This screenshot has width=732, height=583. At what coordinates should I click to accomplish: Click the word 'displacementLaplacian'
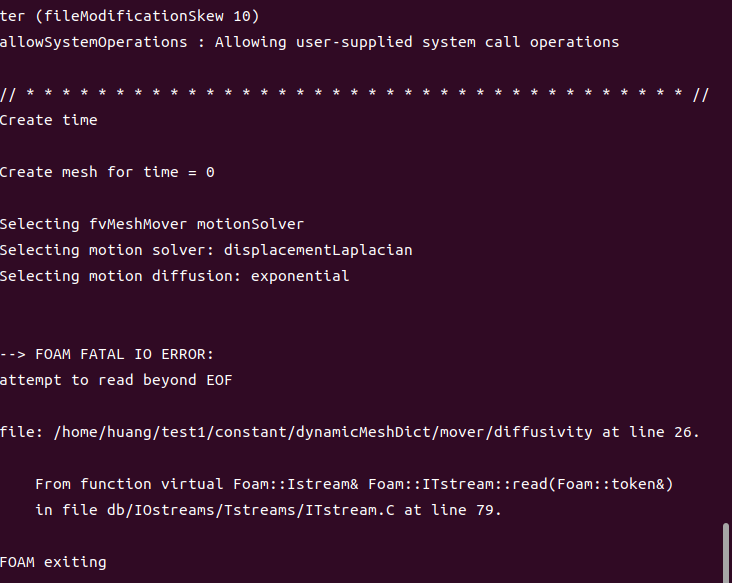coord(318,250)
